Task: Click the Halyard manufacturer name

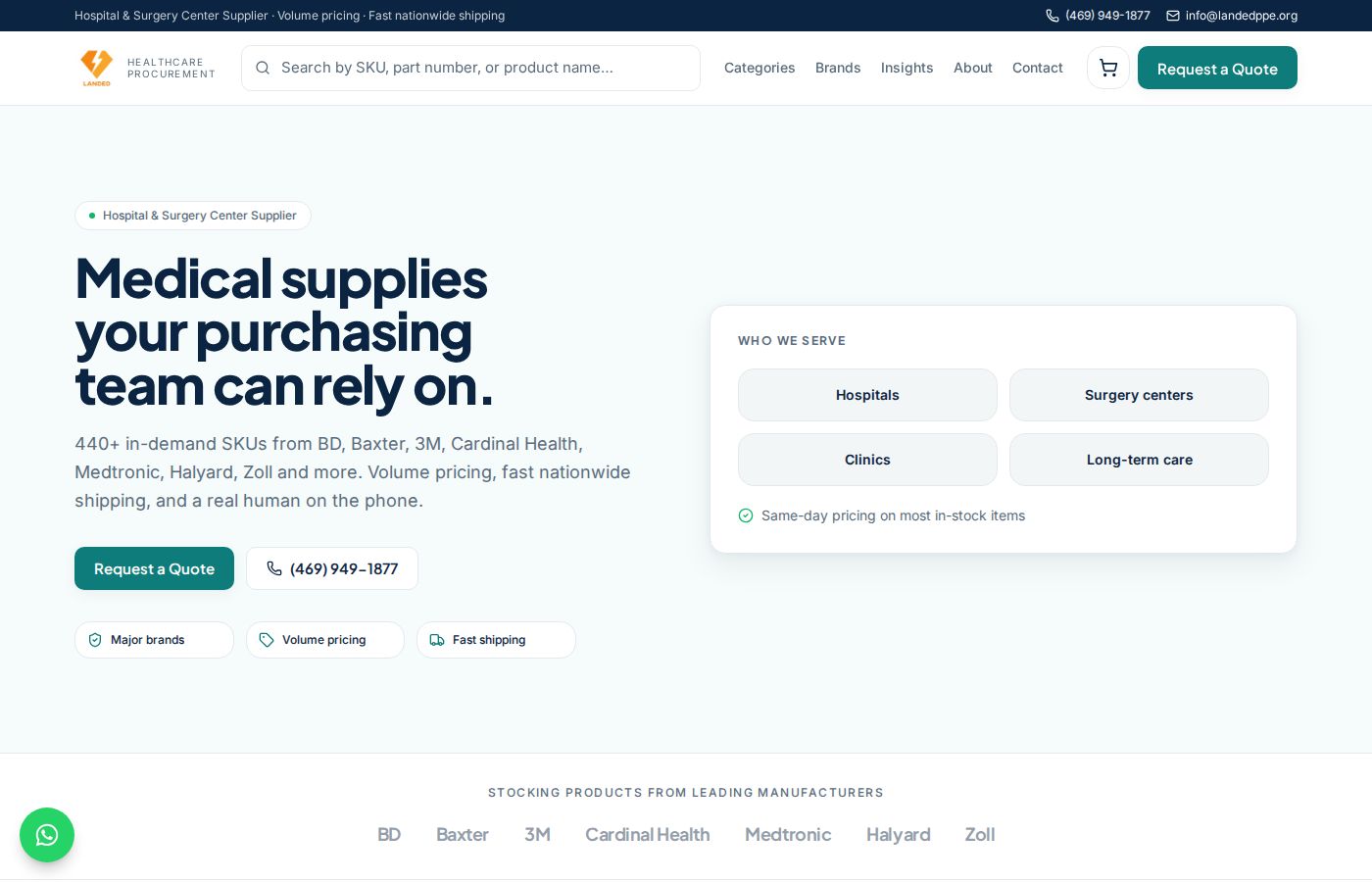Action: [899, 835]
